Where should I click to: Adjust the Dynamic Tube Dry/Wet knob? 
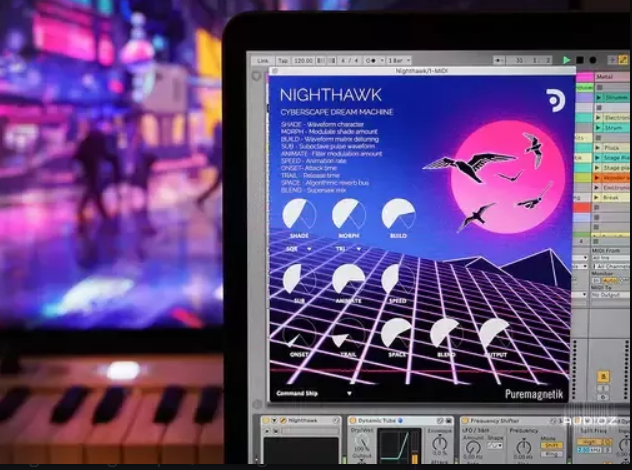(x=361, y=443)
